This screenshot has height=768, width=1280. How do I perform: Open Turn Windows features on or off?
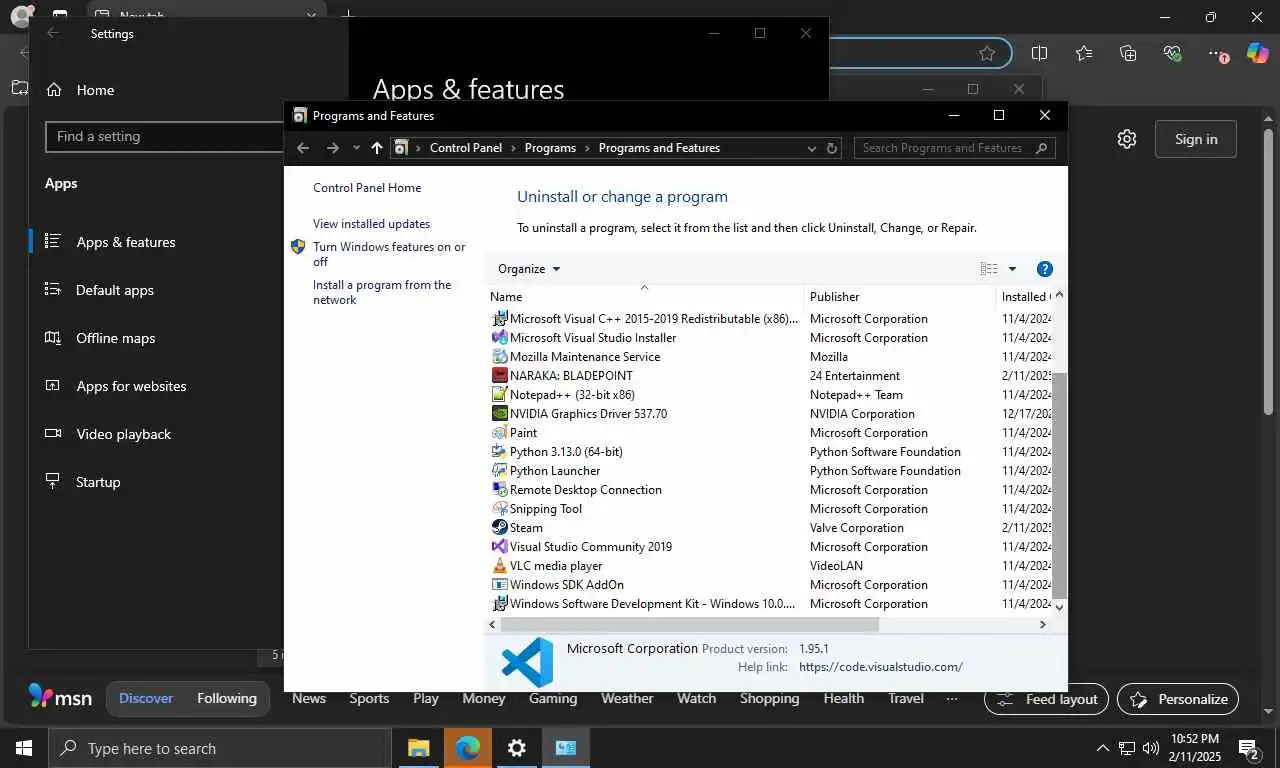coord(389,254)
